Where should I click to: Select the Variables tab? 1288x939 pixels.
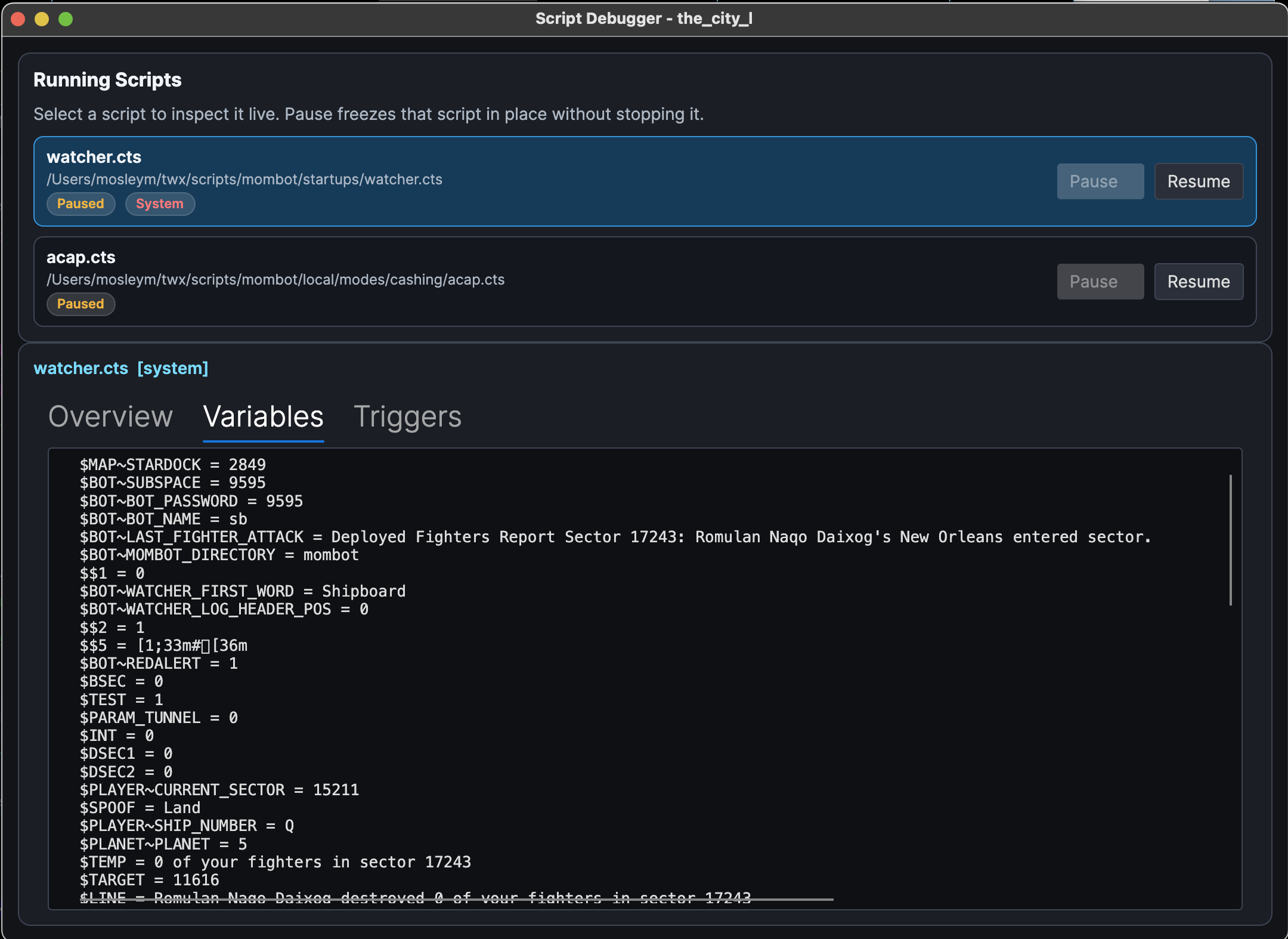click(x=263, y=416)
